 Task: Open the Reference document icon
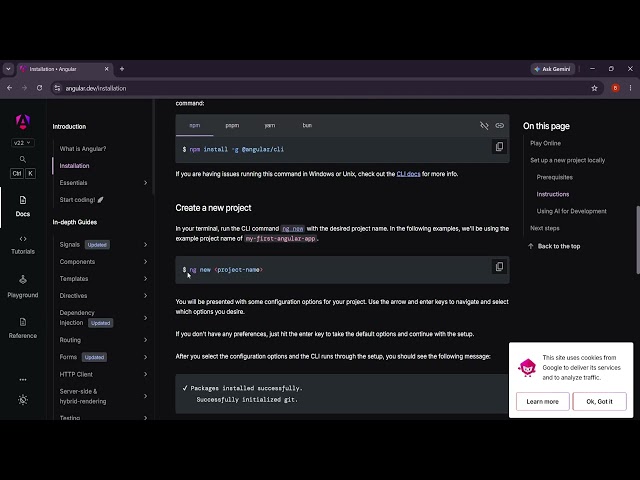(23, 322)
